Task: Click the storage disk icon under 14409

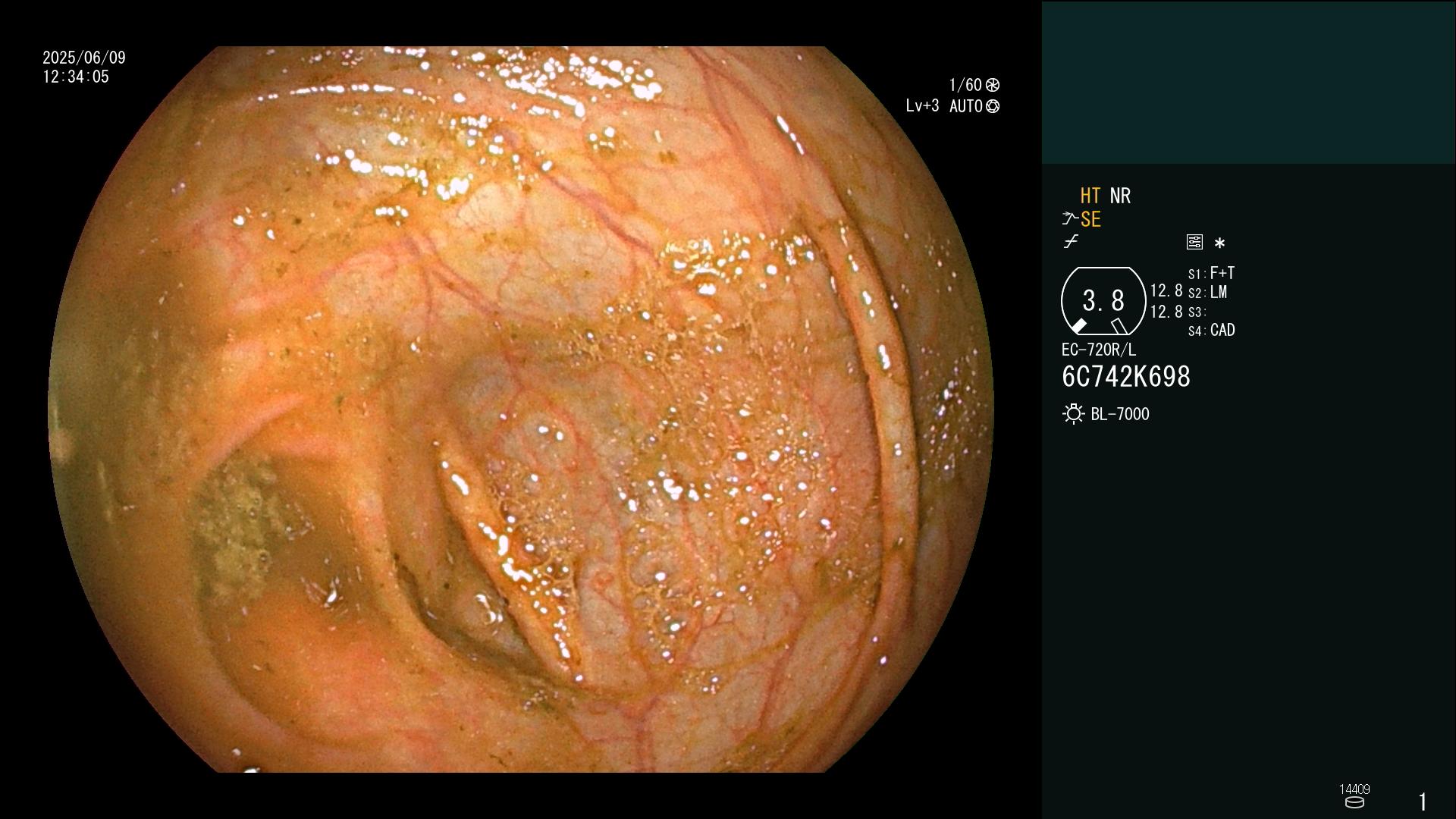Action: [1354, 802]
